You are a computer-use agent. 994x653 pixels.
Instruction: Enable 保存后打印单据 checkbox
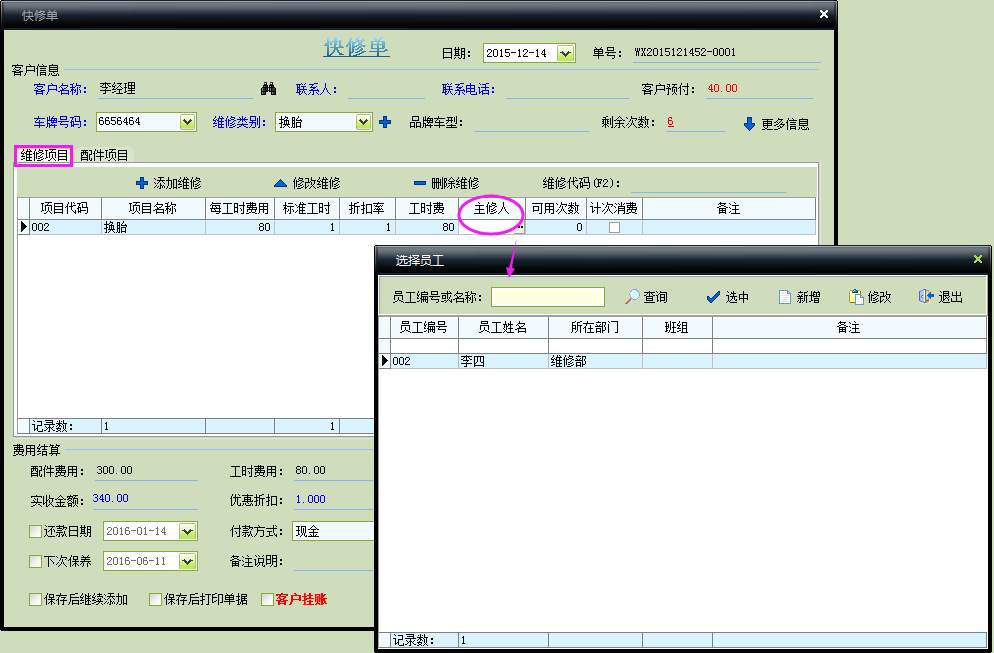tap(155, 599)
